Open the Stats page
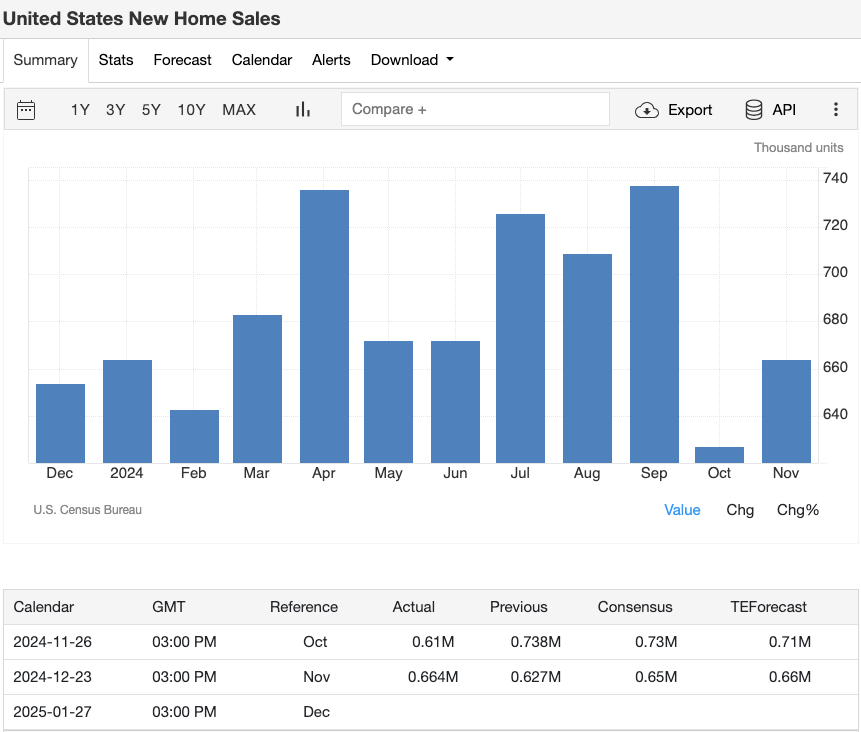The height and width of the screenshot is (732, 861). coord(116,60)
